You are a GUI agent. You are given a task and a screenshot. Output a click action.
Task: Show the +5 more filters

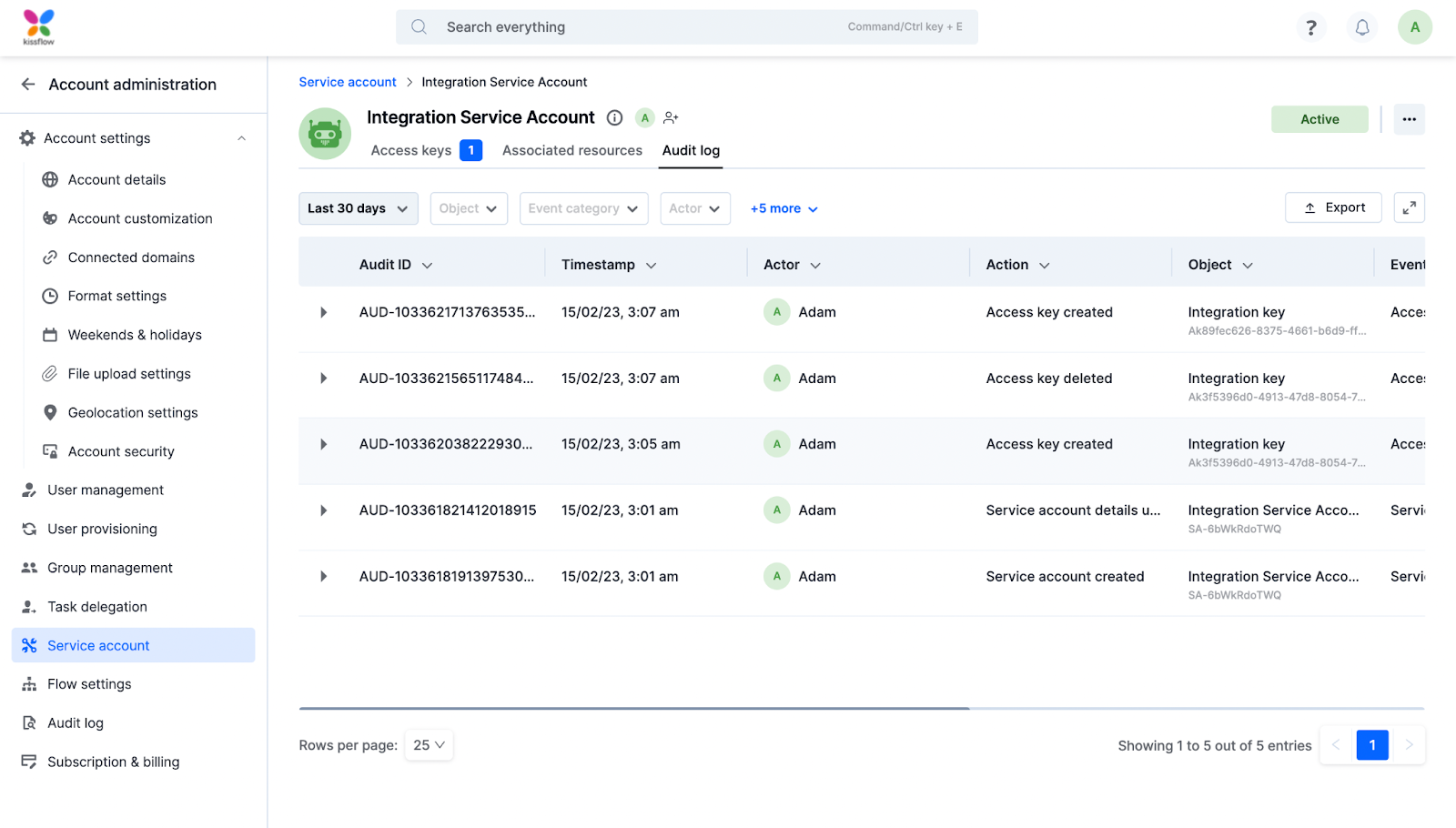[784, 208]
